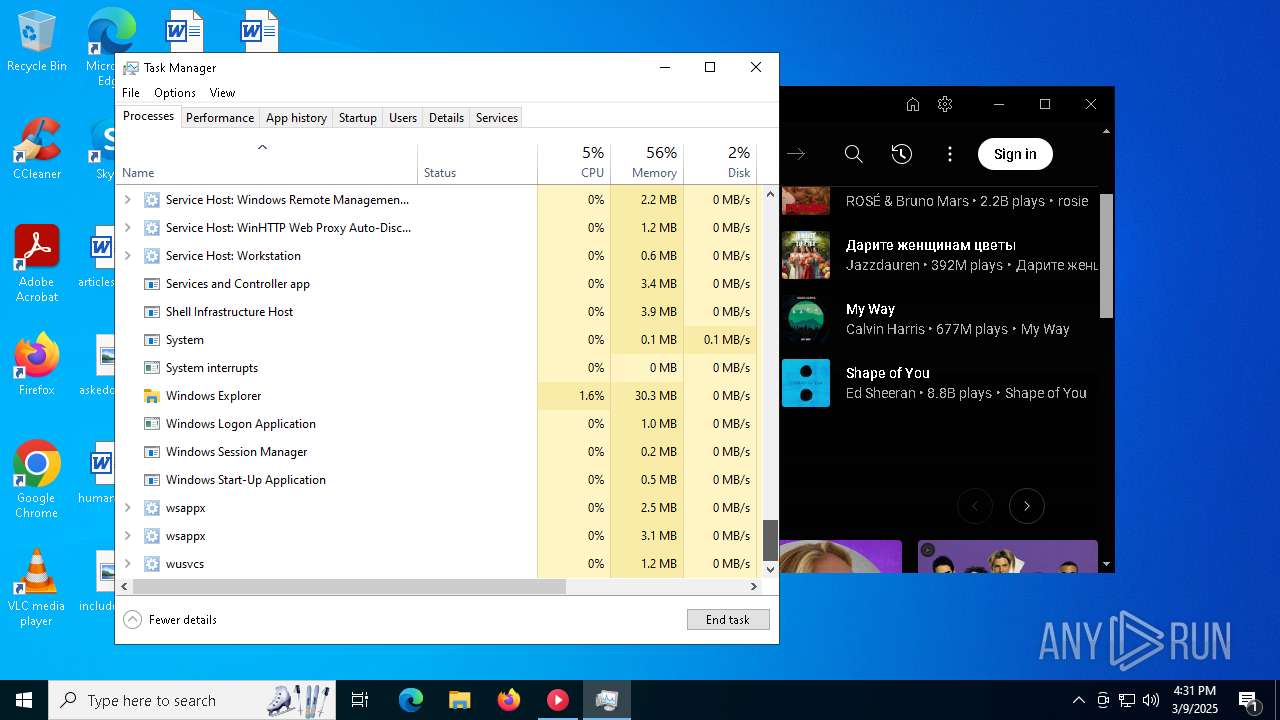Open the File menu in Task Manager

coord(131,93)
